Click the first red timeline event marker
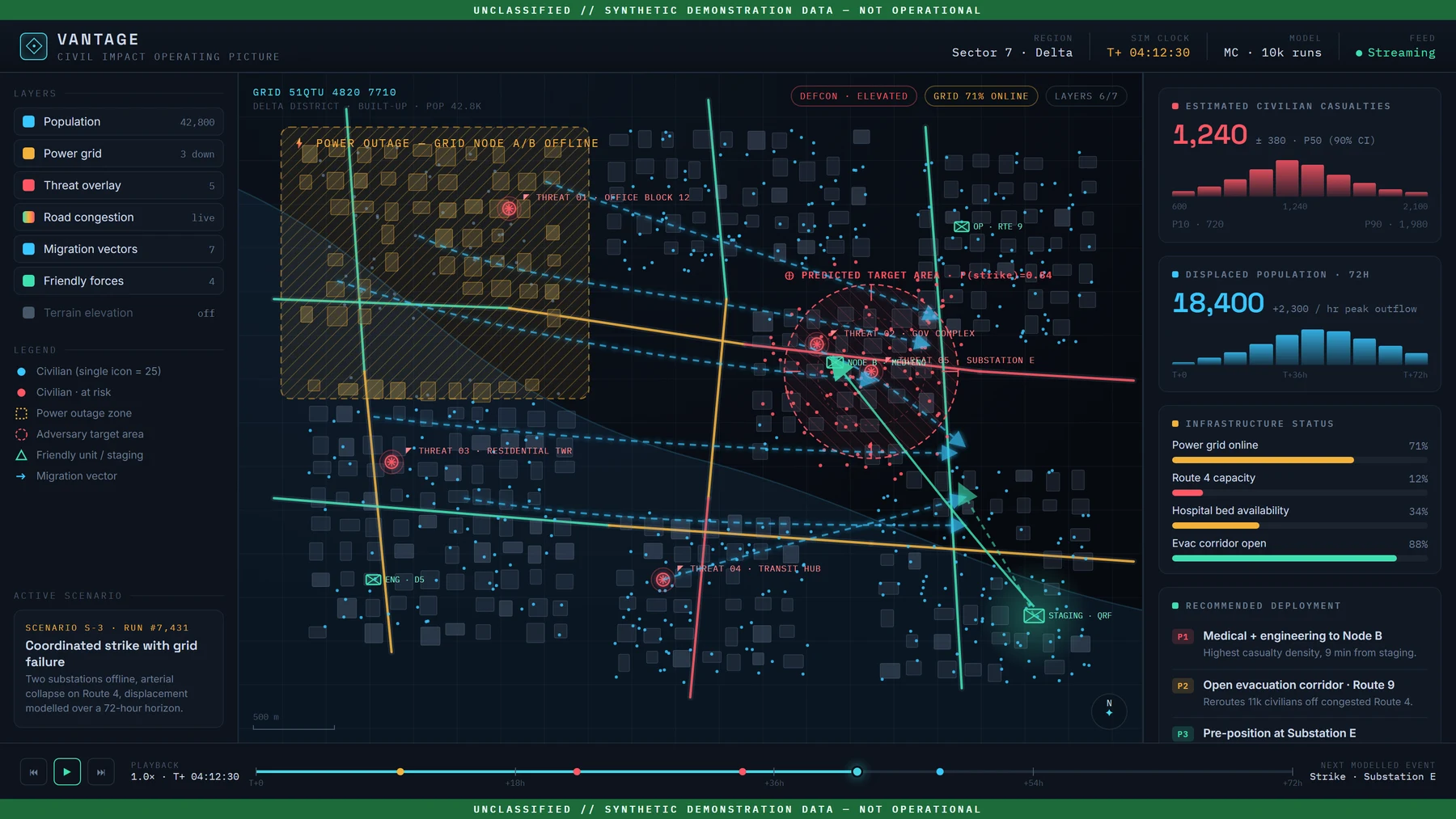This screenshot has width=1456, height=819. coord(577,771)
